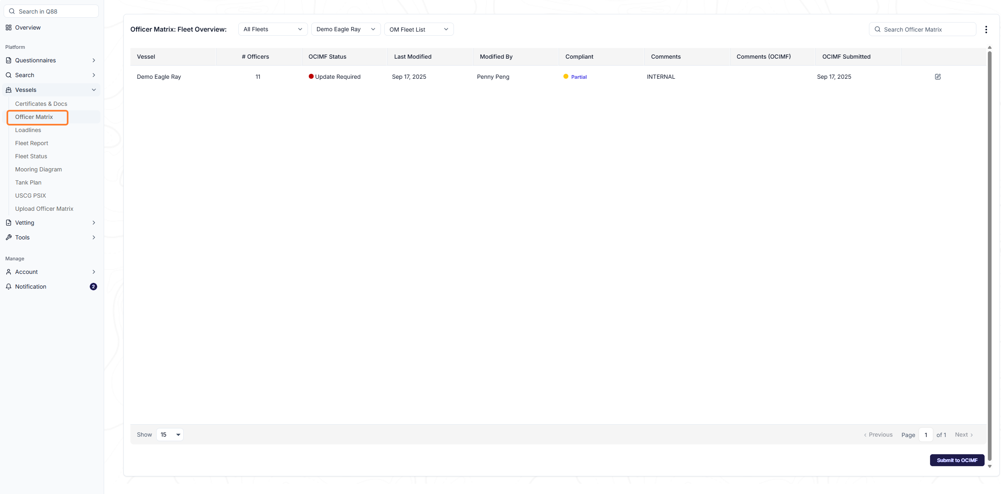Click the Penny Peng modified-by cell
This screenshot has height=494, width=1001.
pos(493,77)
